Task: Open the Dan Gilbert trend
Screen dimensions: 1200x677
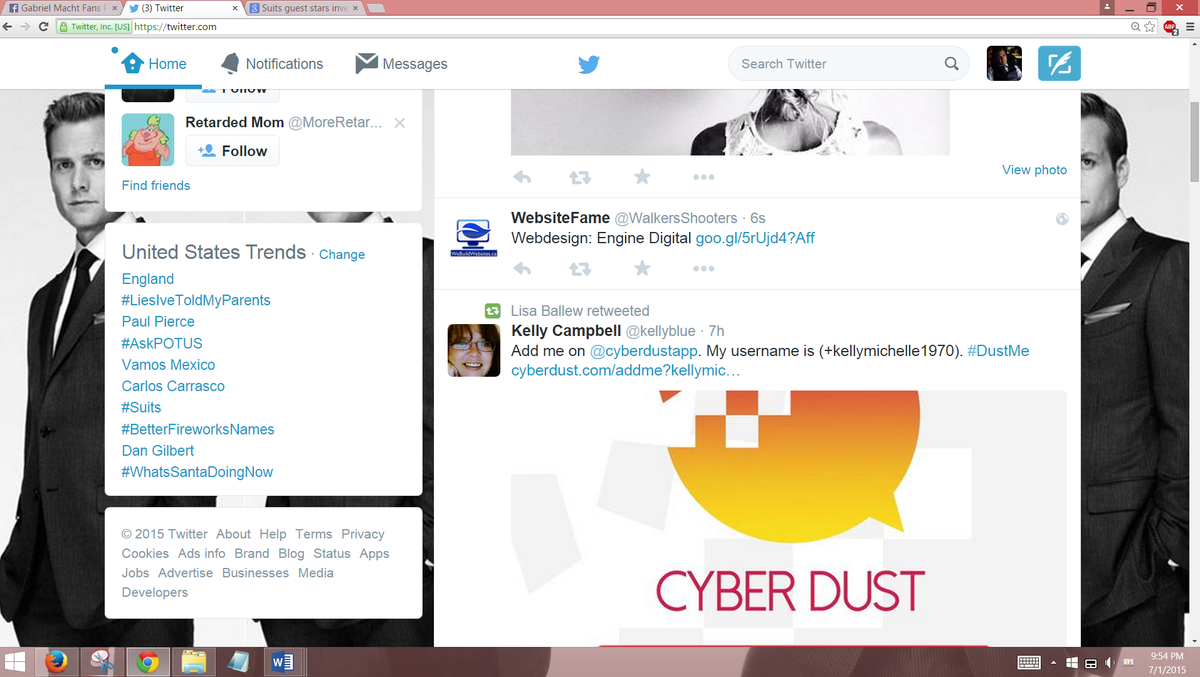Action: [x=158, y=450]
